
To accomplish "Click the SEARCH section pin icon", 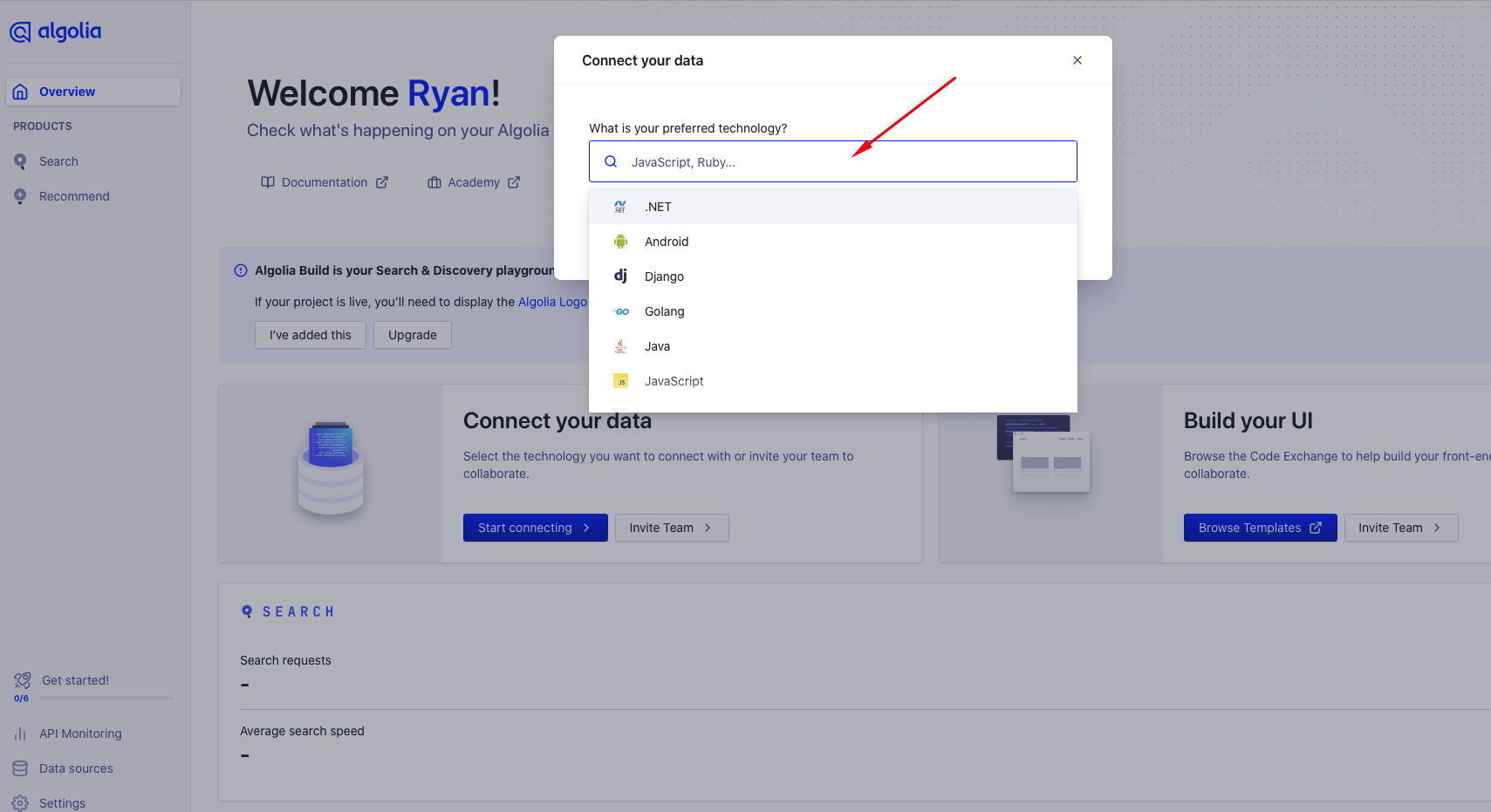I will 247,611.
